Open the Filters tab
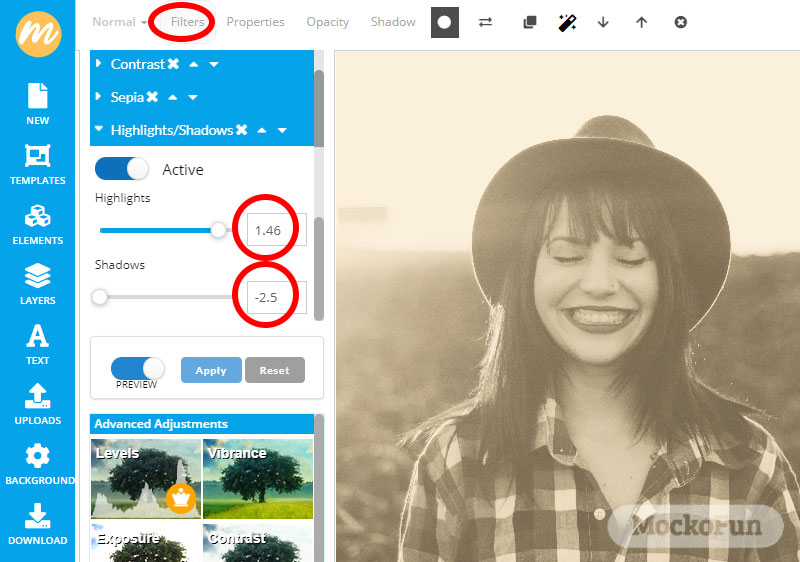 pyautogui.click(x=187, y=22)
